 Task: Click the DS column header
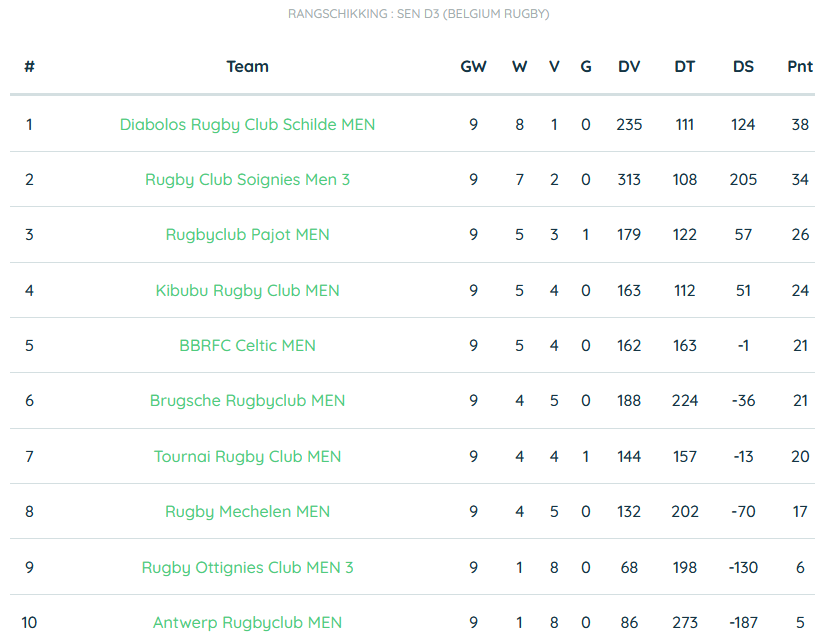click(x=743, y=67)
